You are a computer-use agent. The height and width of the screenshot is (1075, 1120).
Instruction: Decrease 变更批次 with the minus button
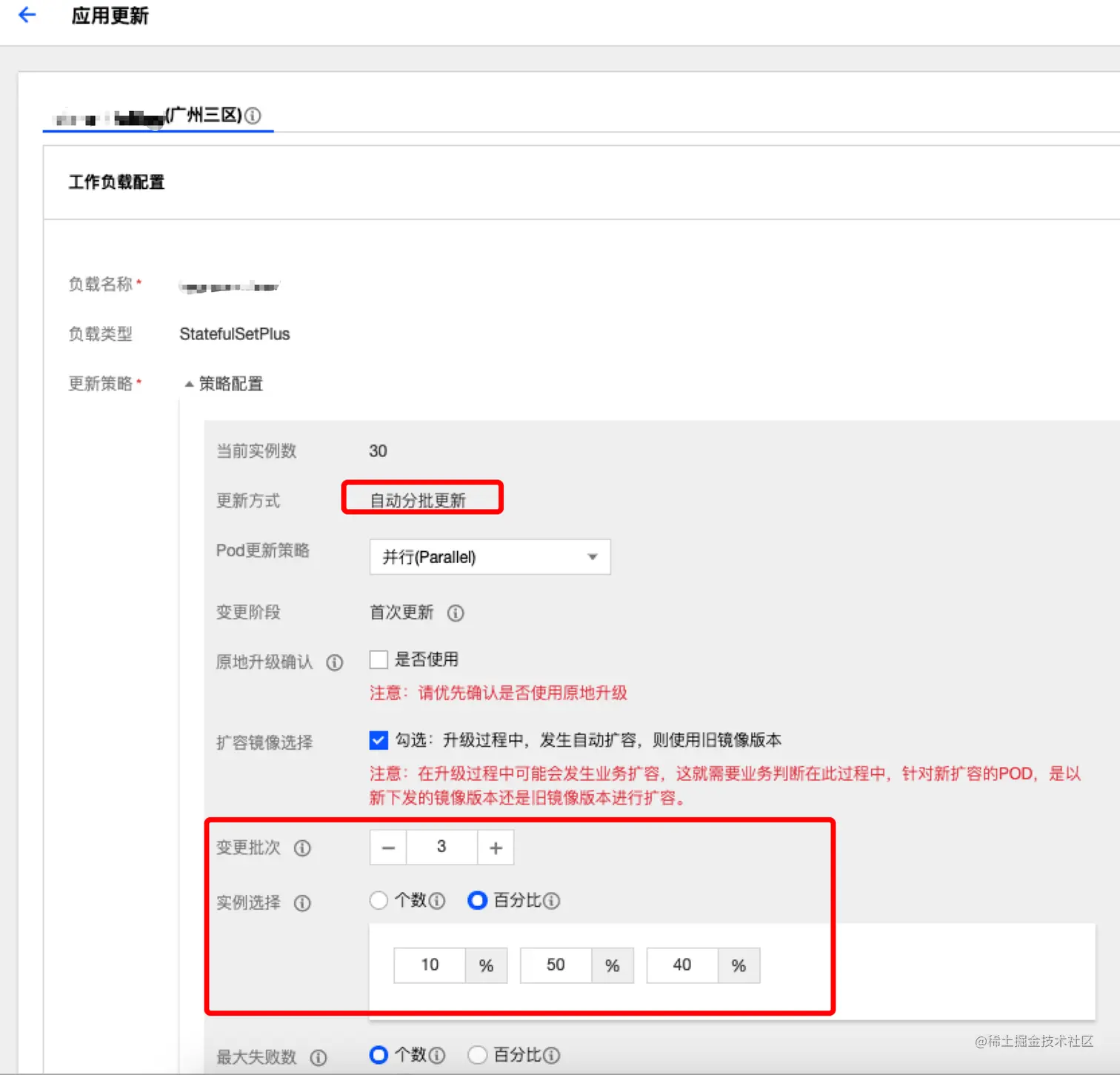(388, 848)
